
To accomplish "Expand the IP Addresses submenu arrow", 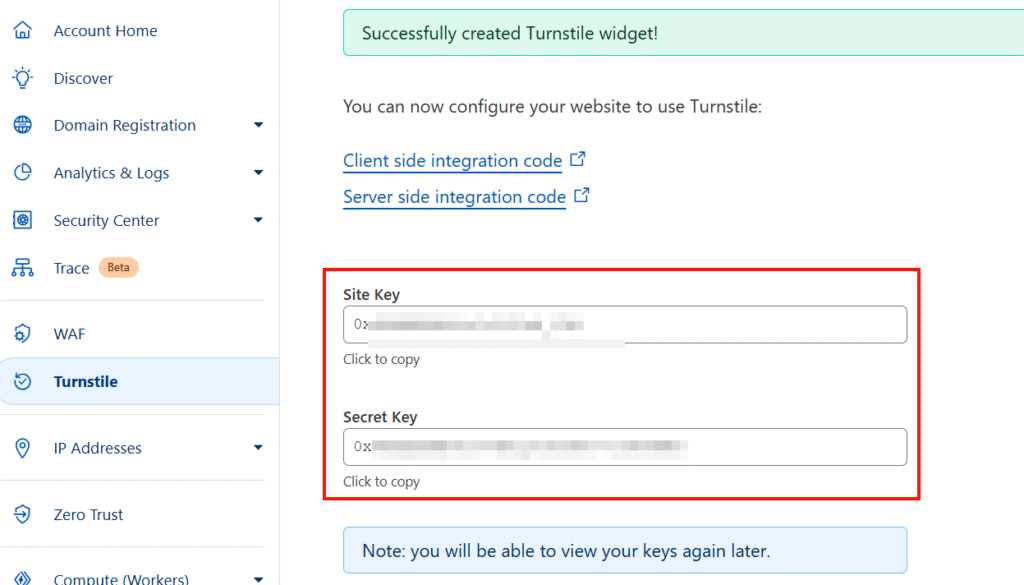I will pyautogui.click(x=259, y=448).
